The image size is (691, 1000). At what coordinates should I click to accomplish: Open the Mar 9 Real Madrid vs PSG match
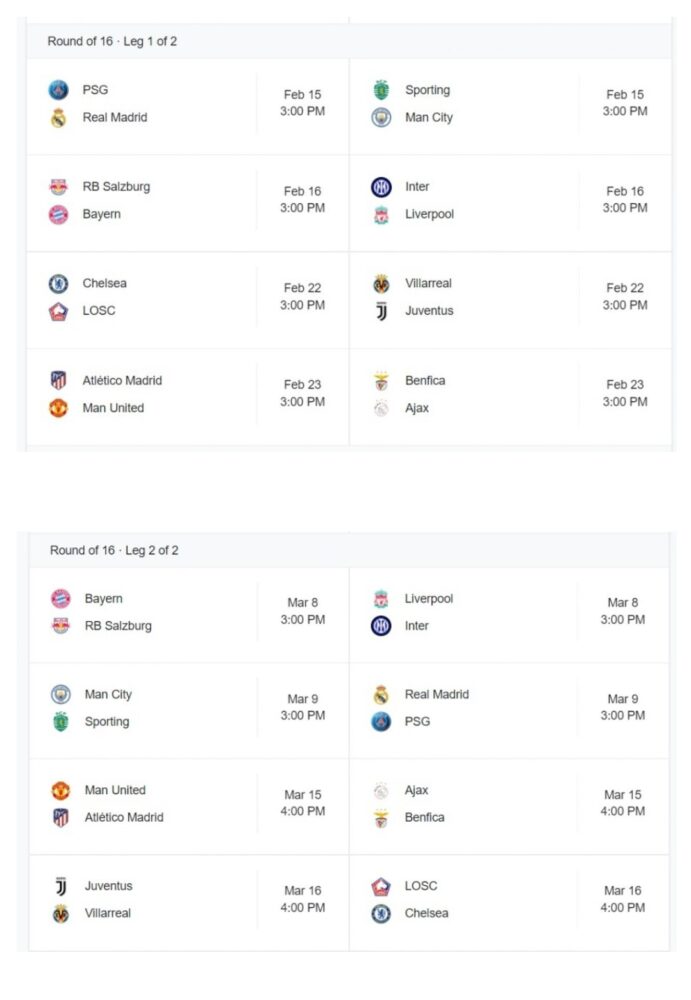pos(509,710)
